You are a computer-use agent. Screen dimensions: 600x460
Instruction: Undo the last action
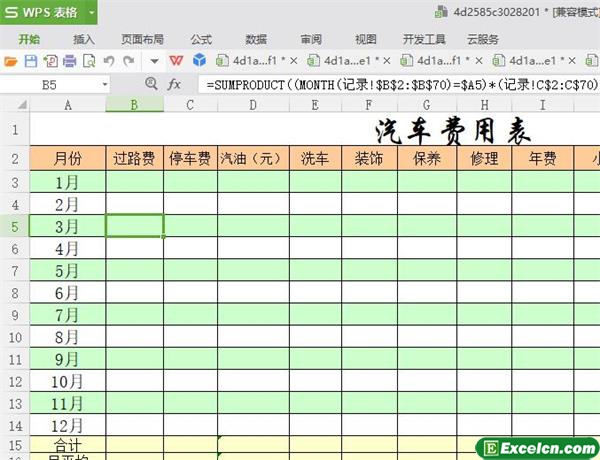pyautogui.click(x=109, y=61)
